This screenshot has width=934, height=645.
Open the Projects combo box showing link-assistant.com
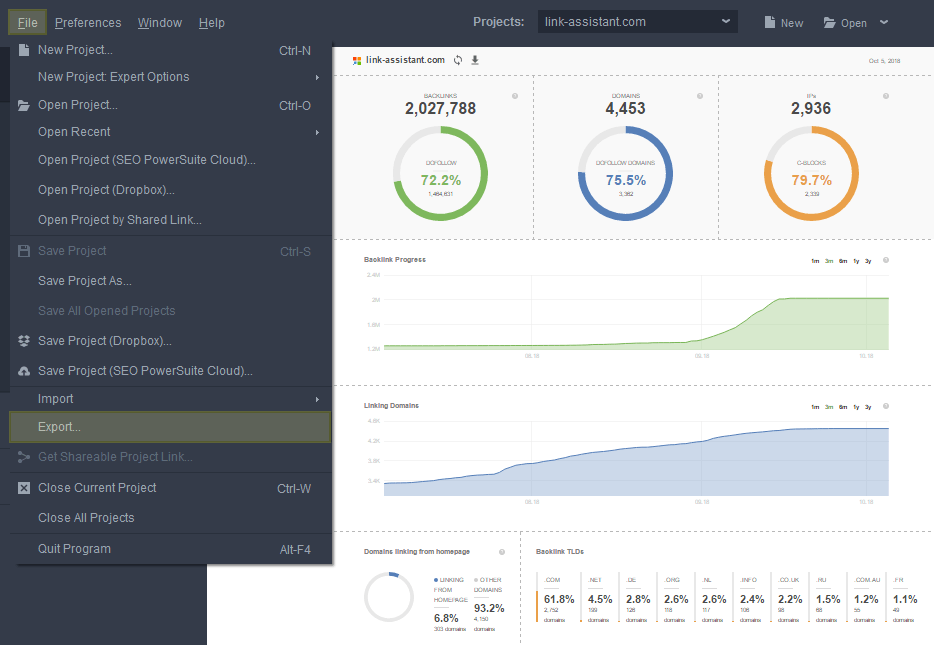(x=637, y=22)
